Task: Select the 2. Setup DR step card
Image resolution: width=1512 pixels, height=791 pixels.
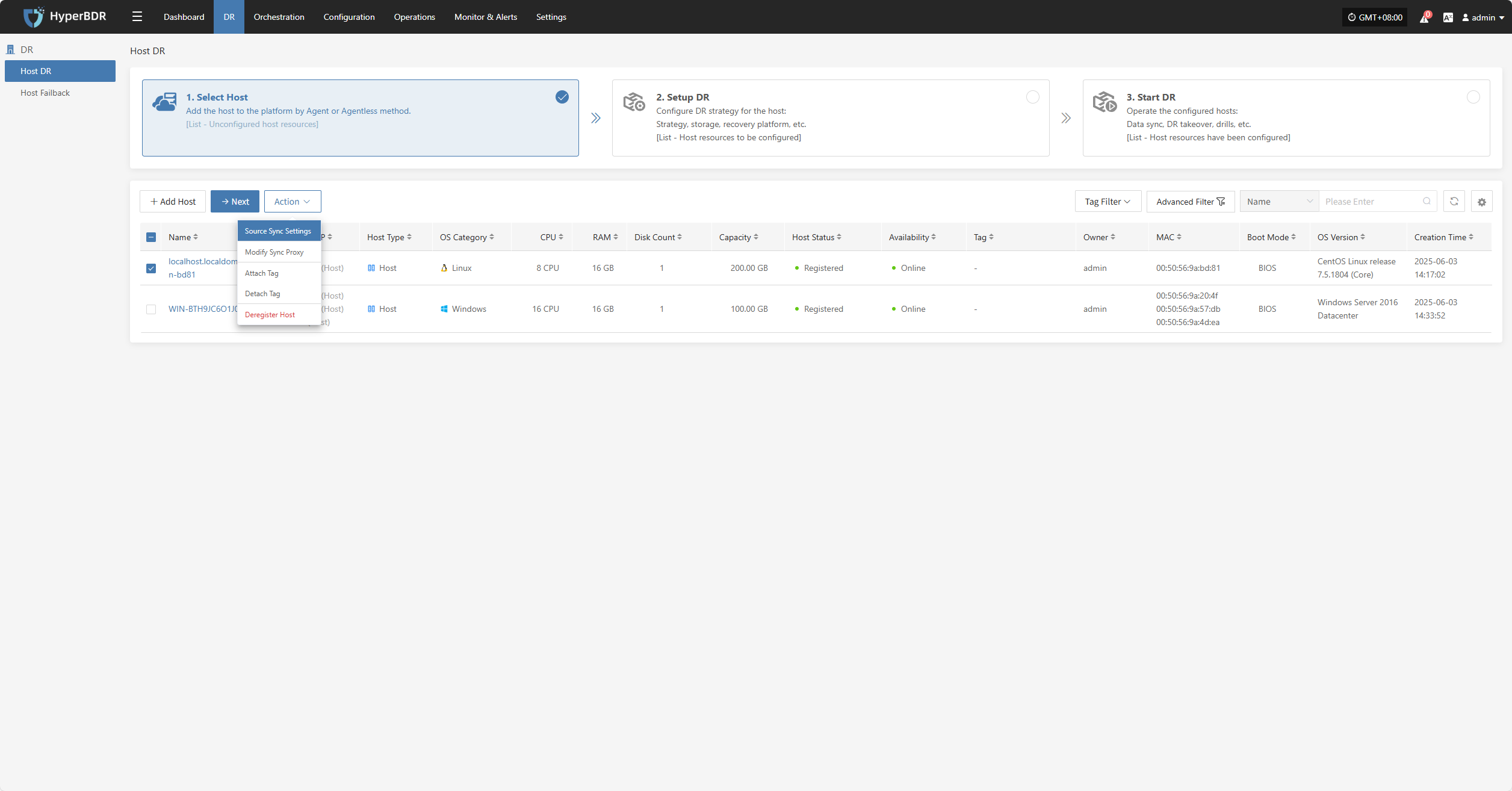Action: (831, 118)
